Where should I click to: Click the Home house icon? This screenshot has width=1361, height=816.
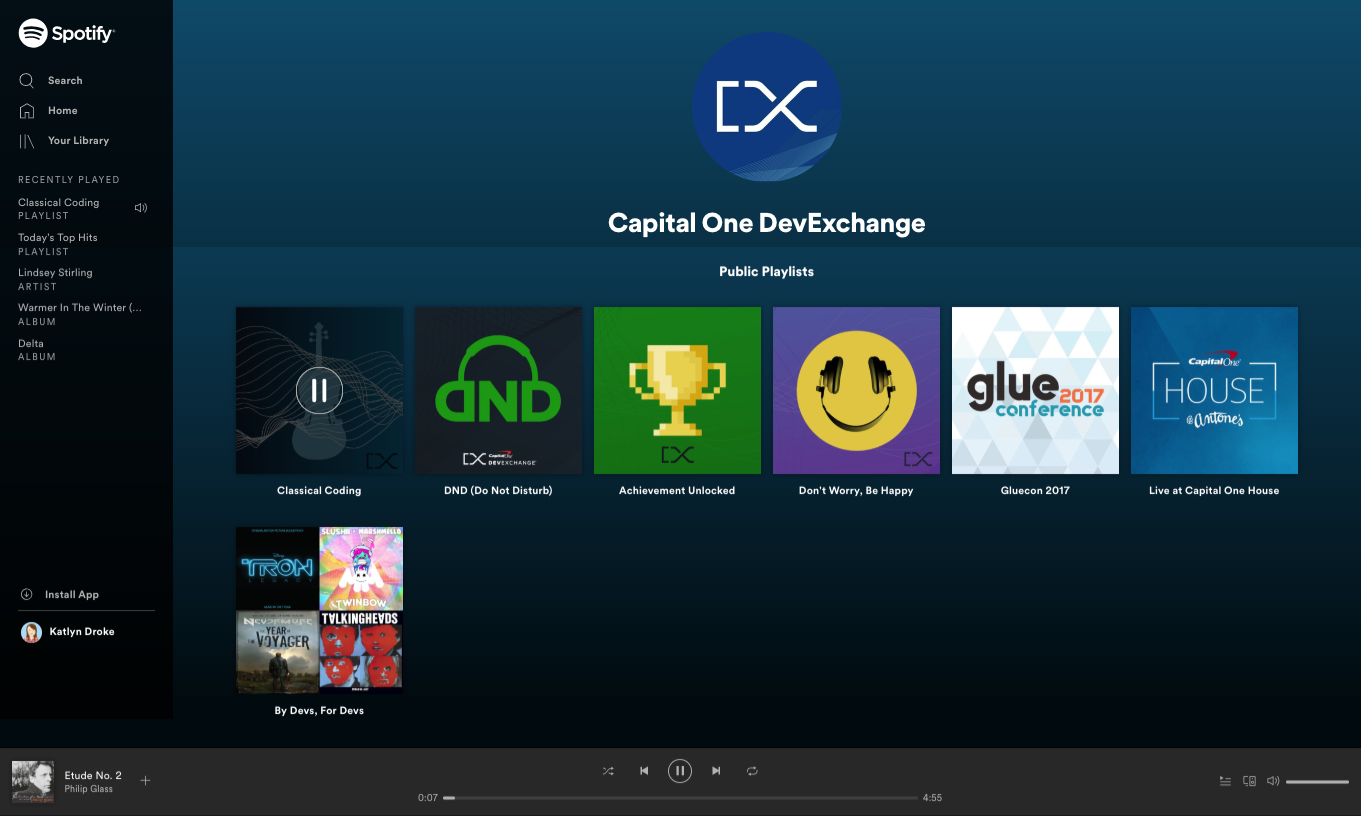pos(27,110)
